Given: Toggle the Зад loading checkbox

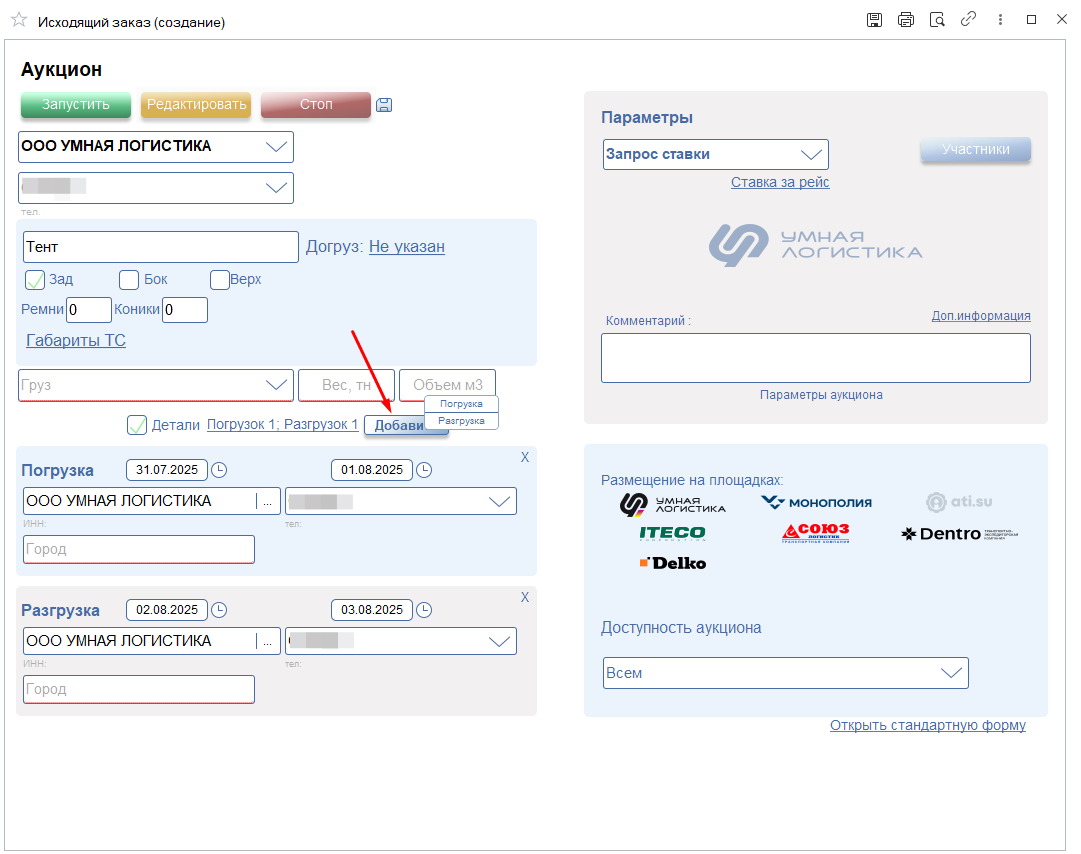Looking at the screenshot, I should 34,280.
